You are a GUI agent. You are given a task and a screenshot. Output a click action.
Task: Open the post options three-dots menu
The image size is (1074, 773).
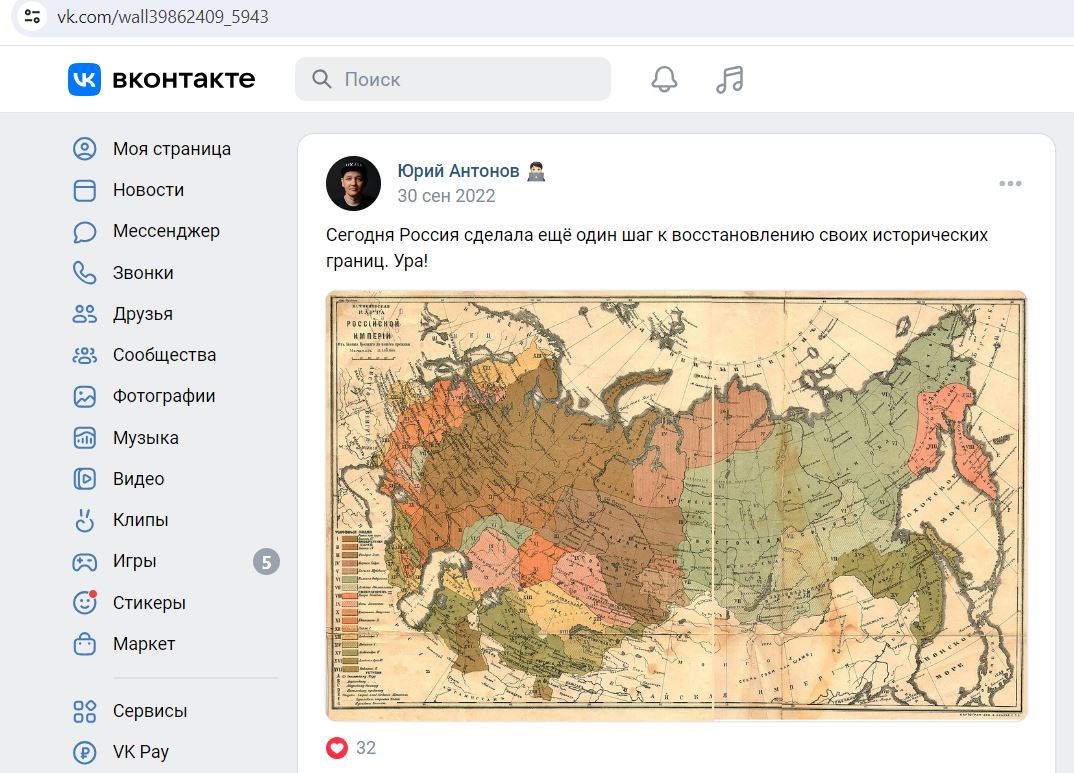point(1010,183)
